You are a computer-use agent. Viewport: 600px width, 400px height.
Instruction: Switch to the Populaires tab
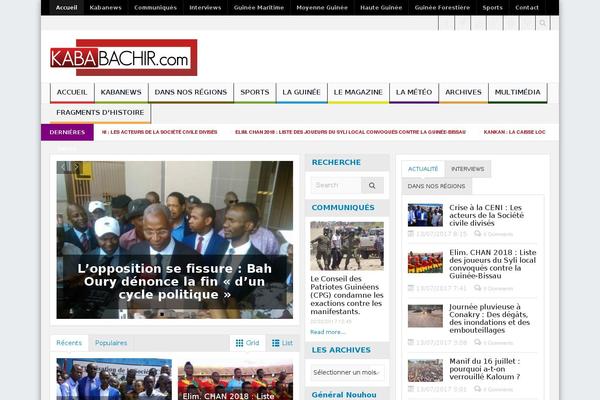pos(111,343)
